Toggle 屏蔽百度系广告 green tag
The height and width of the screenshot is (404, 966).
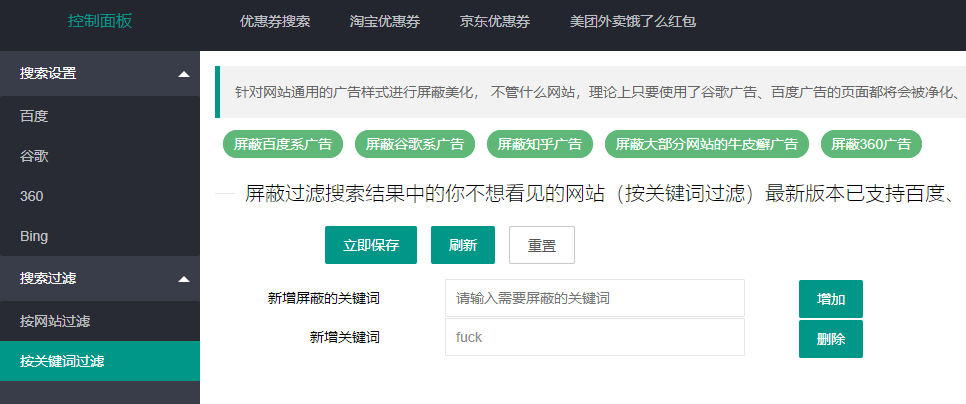pos(283,144)
